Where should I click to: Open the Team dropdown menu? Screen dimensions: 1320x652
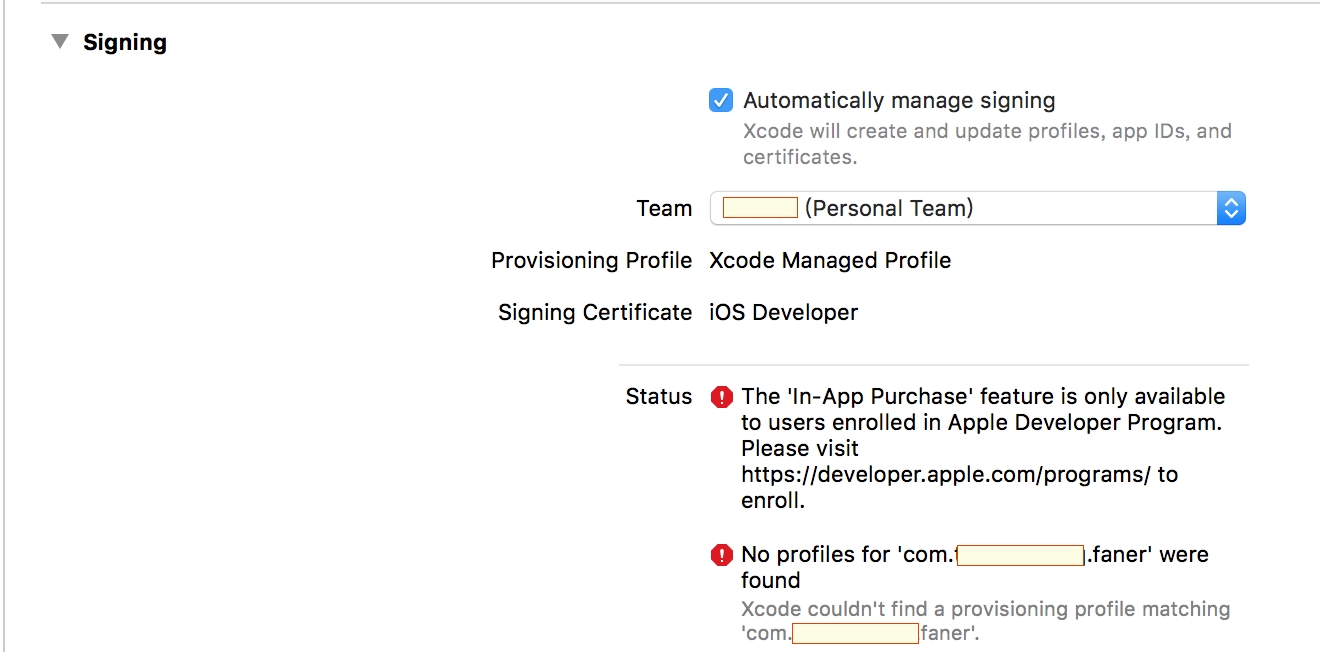(x=977, y=208)
